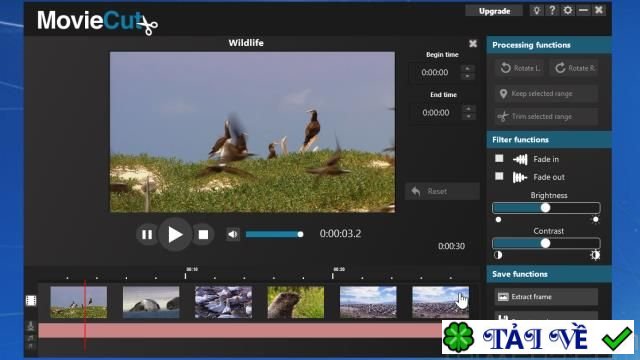Minimize the MovieCut window
This screenshot has height=360, width=640.
(x=583, y=11)
